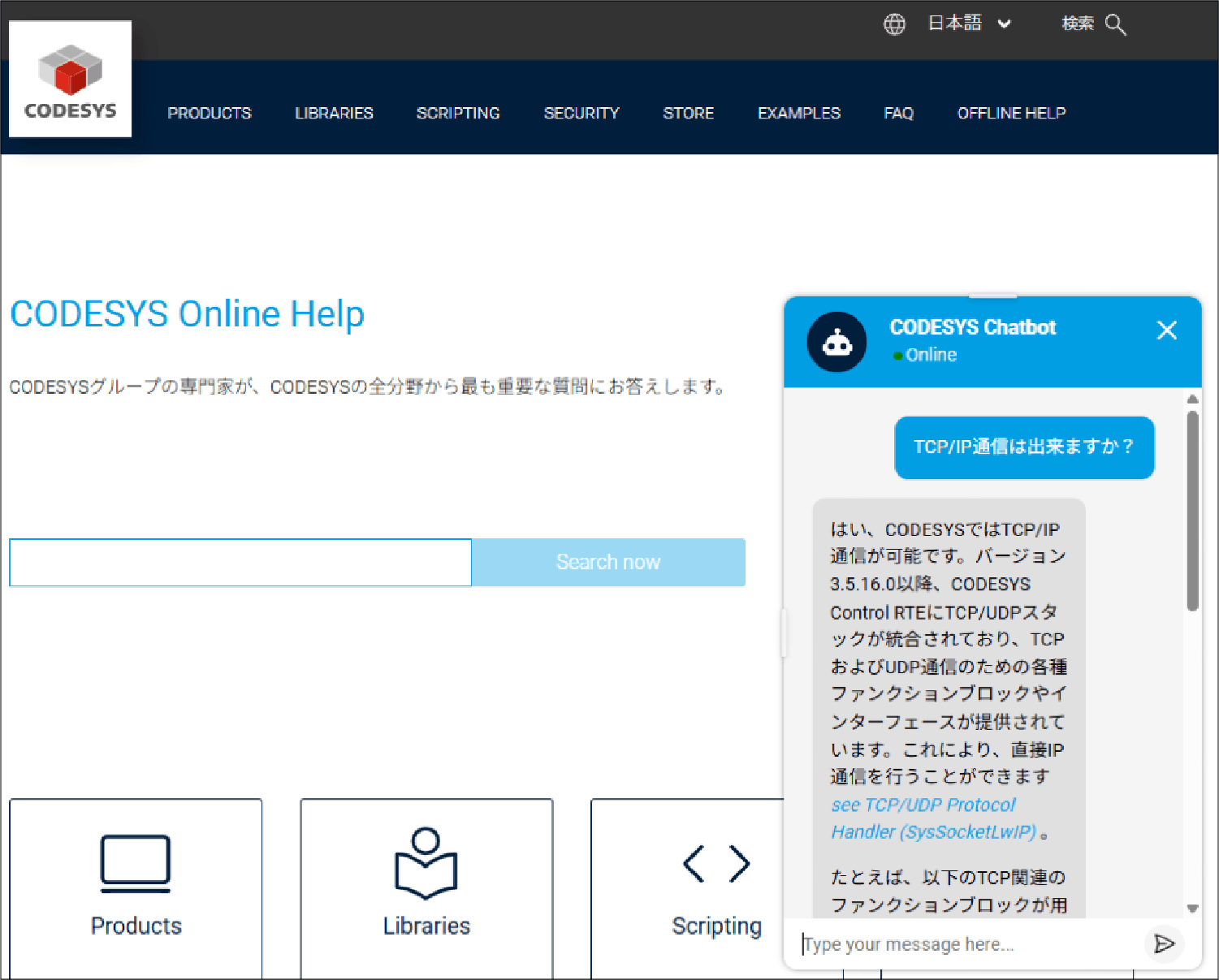
Task: Click the chatbot robot avatar
Action: click(x=836, y=342)
